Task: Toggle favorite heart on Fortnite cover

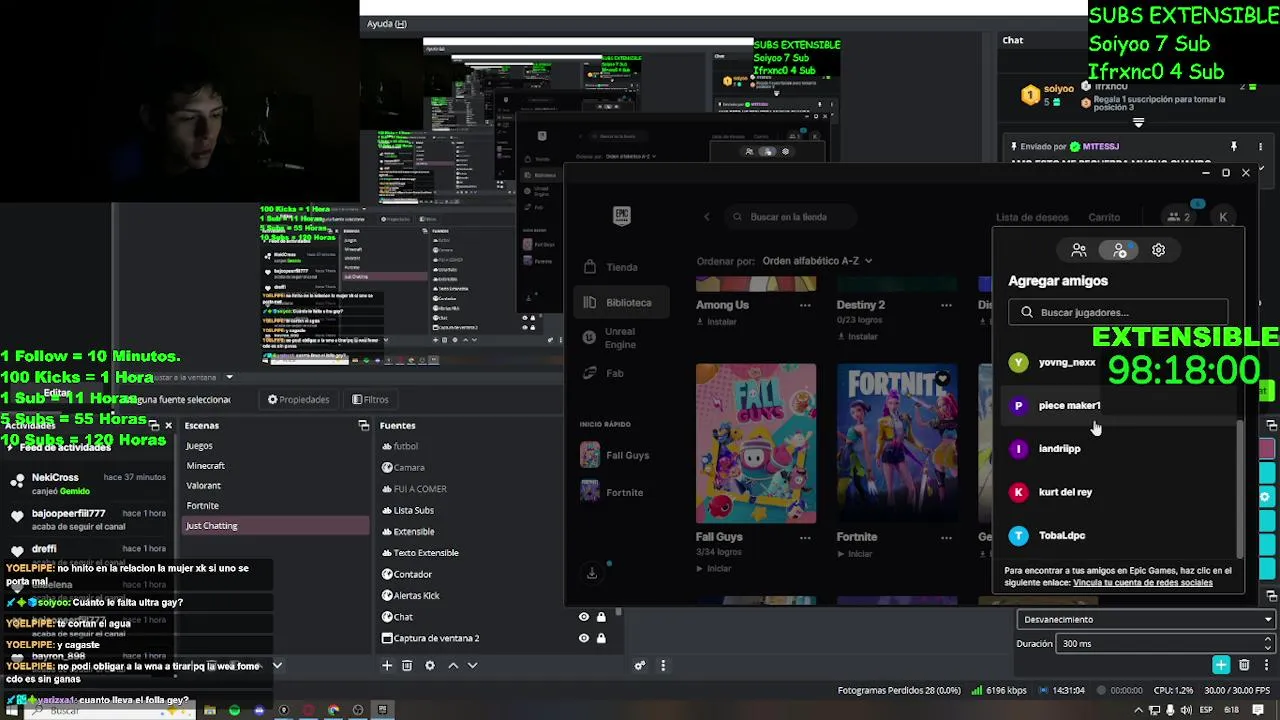Action: point(942,379)
